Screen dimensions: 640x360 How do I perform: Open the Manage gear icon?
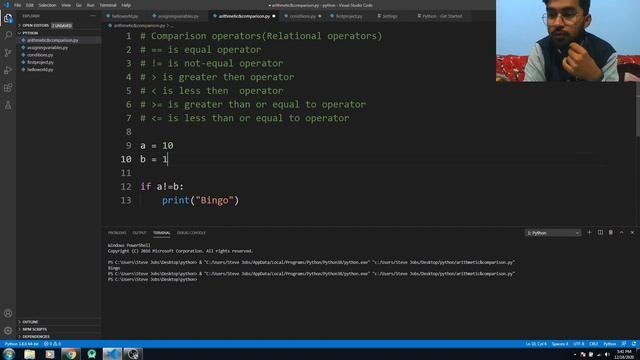[x=8, y=331]
